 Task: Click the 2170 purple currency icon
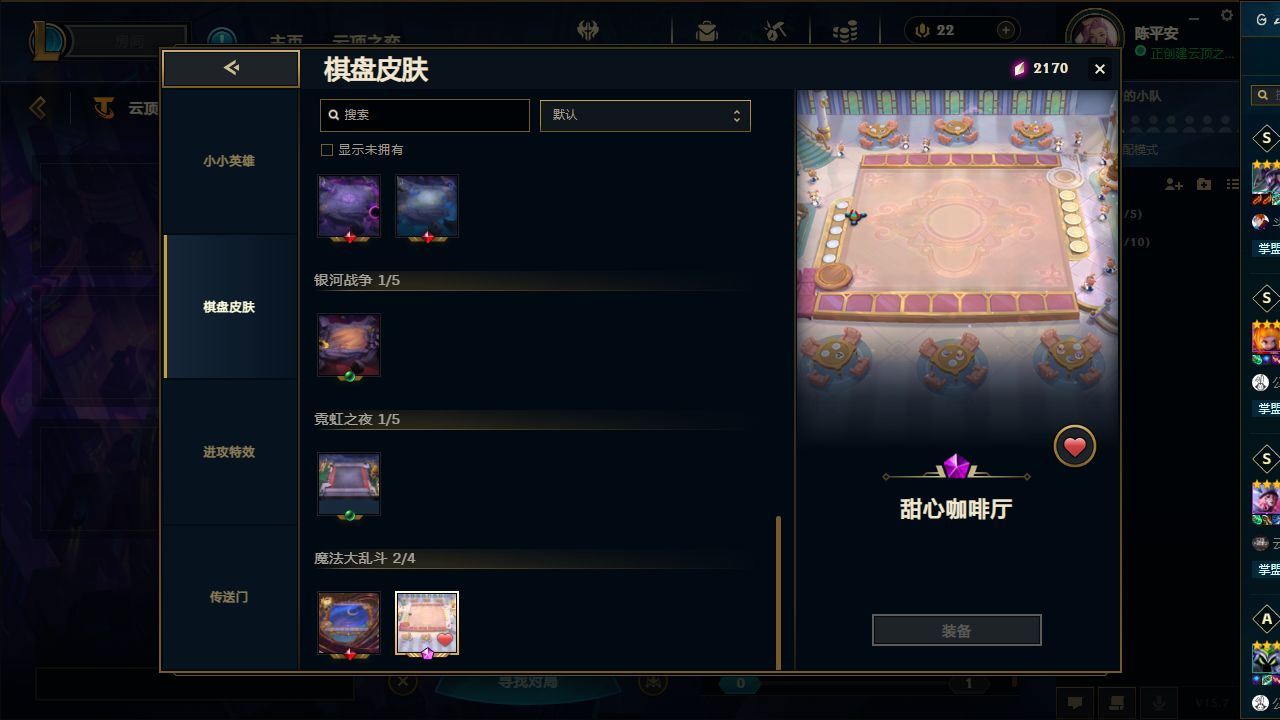[x=1019, y=69]
